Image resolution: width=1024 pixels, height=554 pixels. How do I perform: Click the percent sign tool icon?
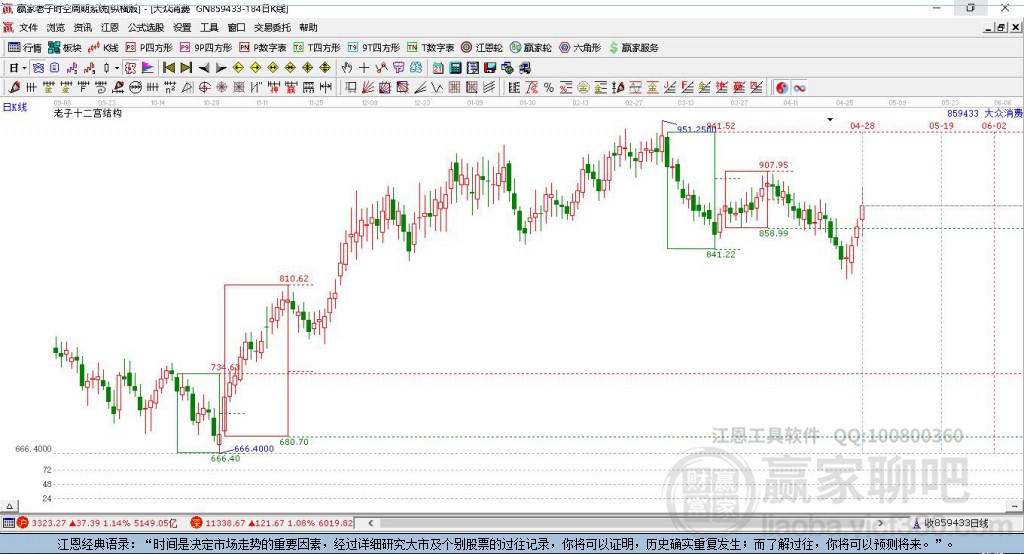pyautogui.click(x=549, y=87)
